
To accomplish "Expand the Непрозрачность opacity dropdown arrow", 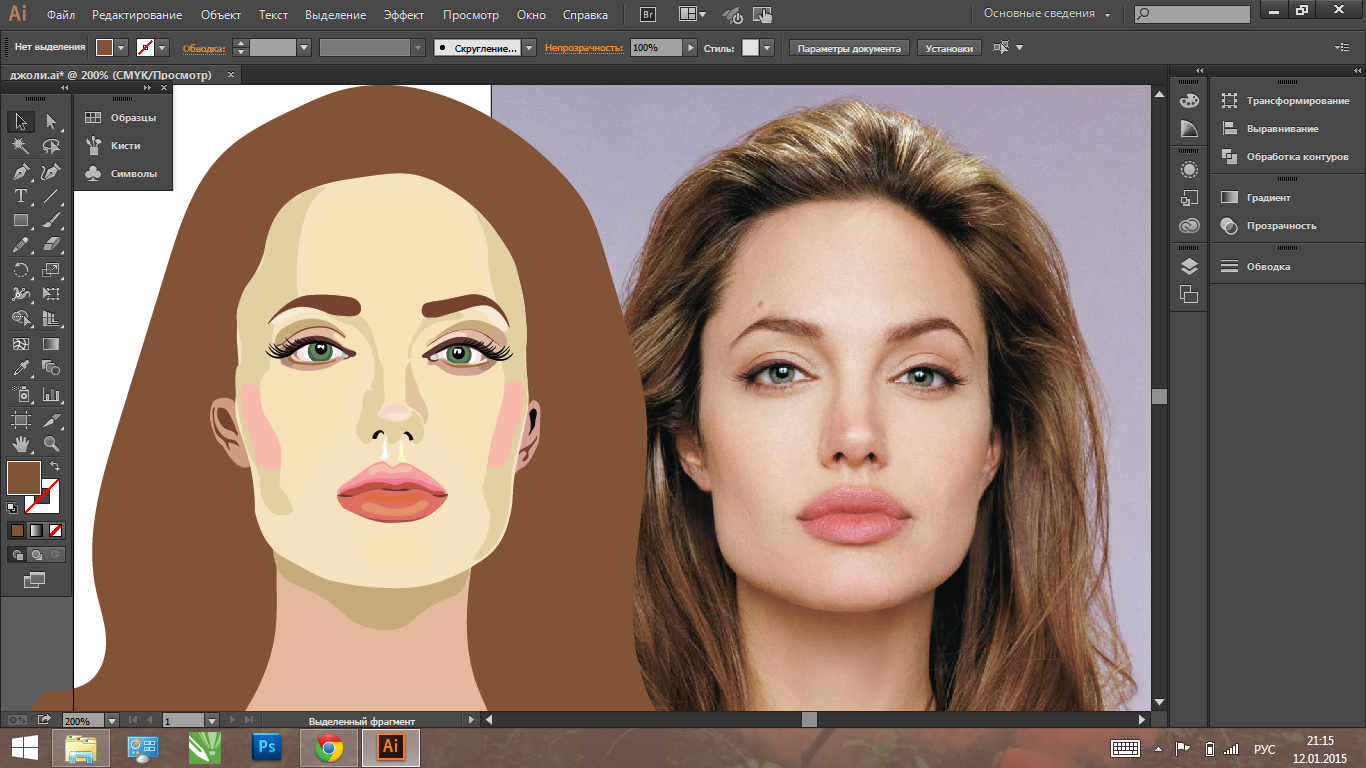I will (x=690, y=48).
